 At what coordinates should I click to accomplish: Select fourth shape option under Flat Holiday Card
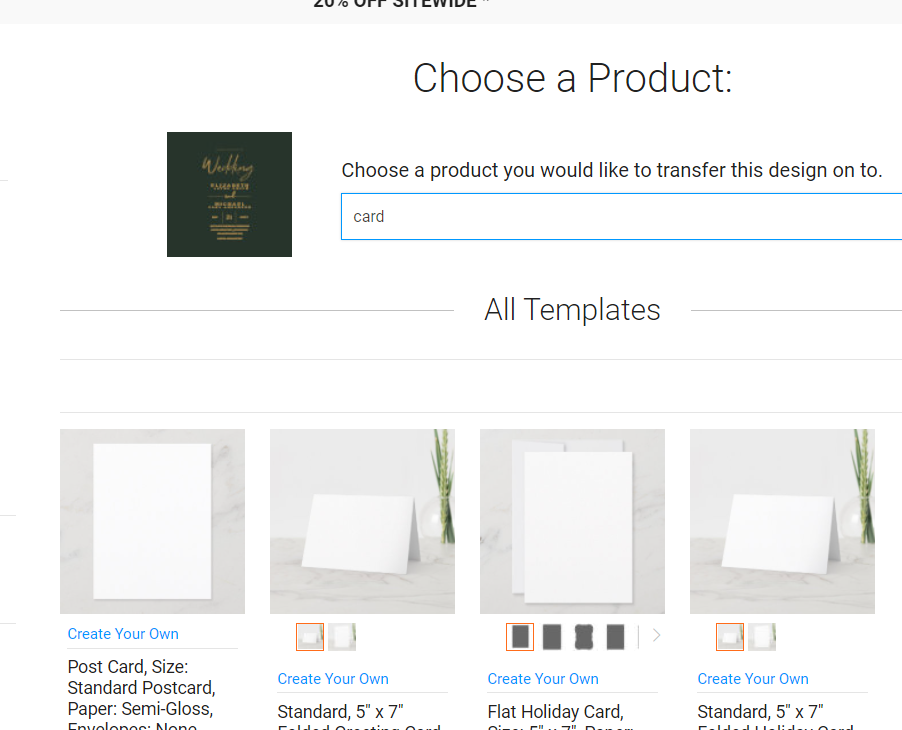(x=615, y=637)
